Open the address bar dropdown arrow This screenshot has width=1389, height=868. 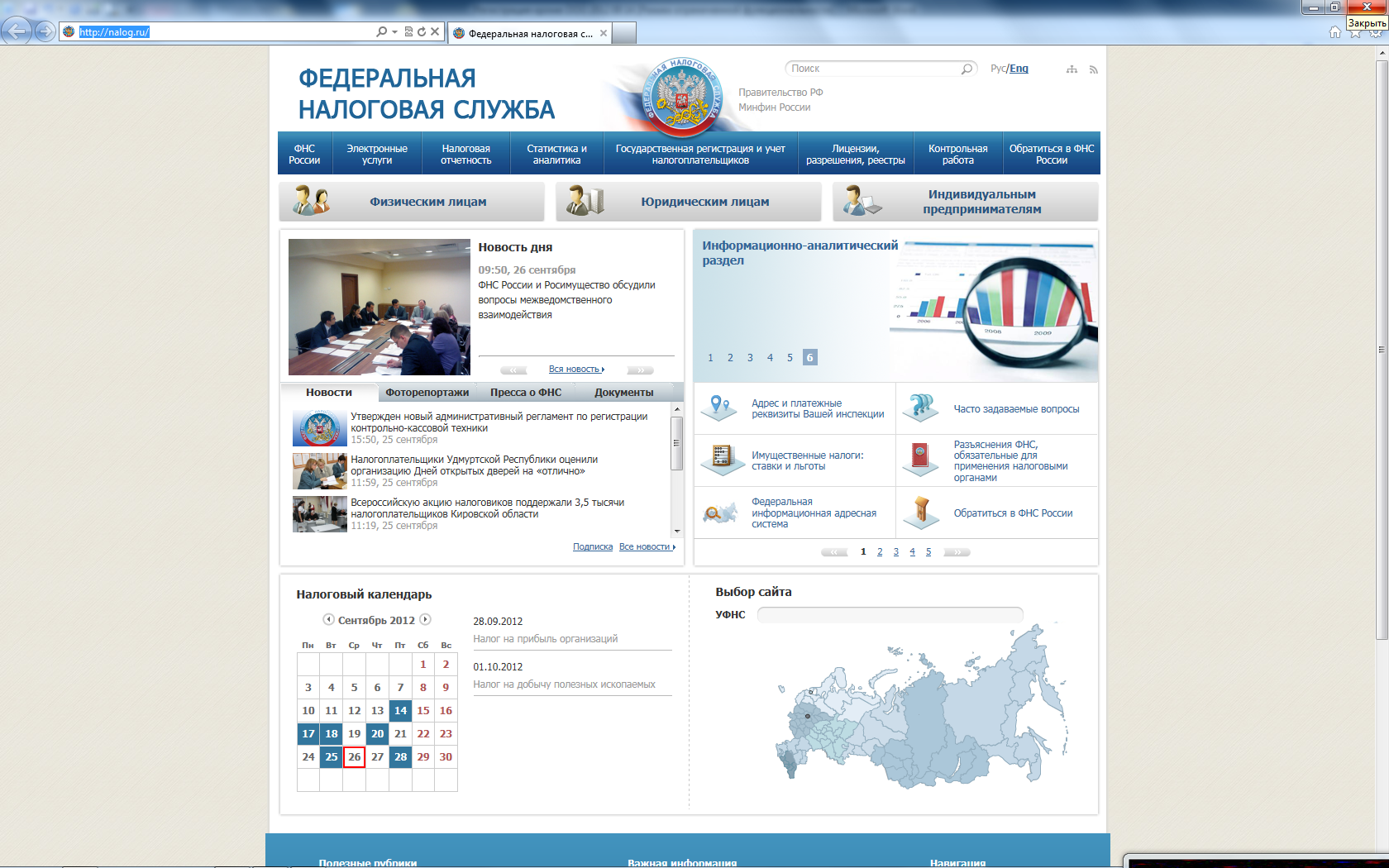click(395, 31)
